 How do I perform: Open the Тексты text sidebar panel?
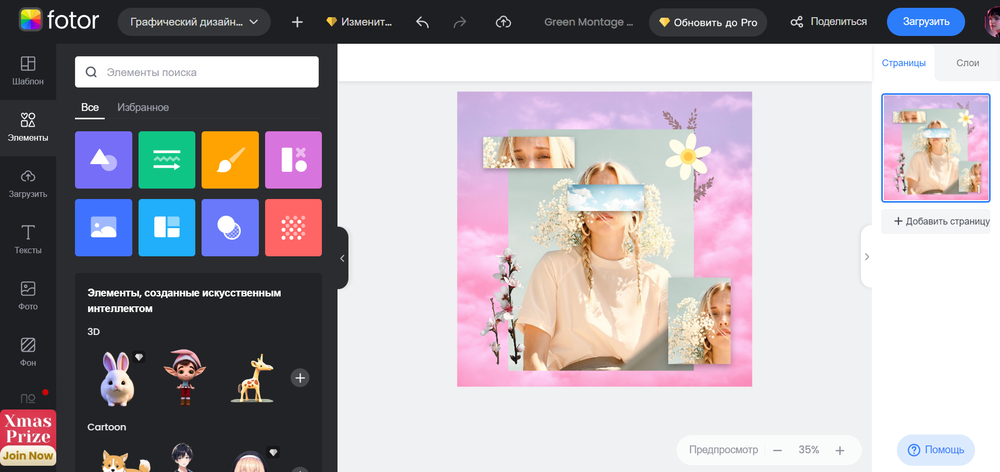tap(28, 240)
